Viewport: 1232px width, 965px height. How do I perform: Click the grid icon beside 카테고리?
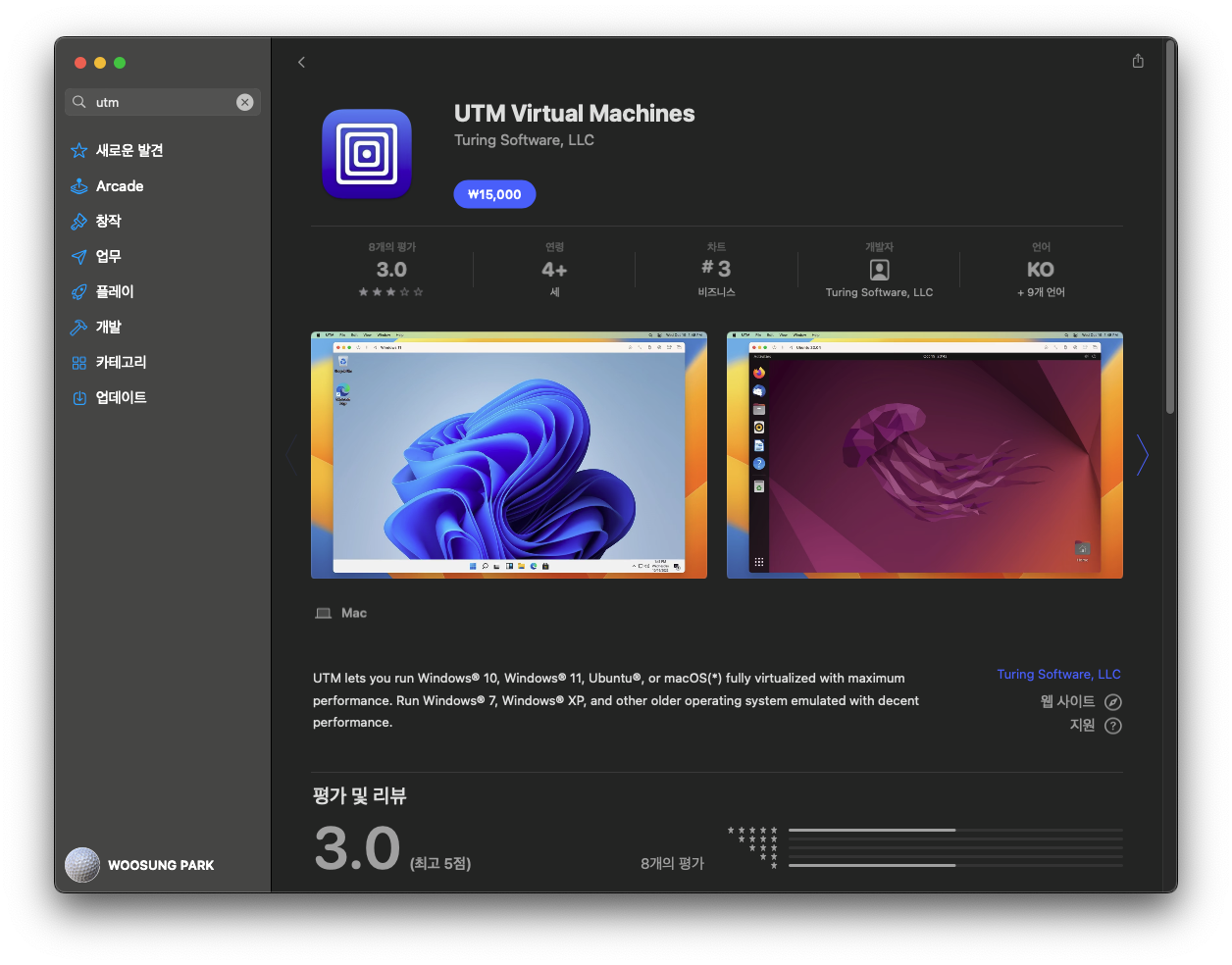[79, 363]
